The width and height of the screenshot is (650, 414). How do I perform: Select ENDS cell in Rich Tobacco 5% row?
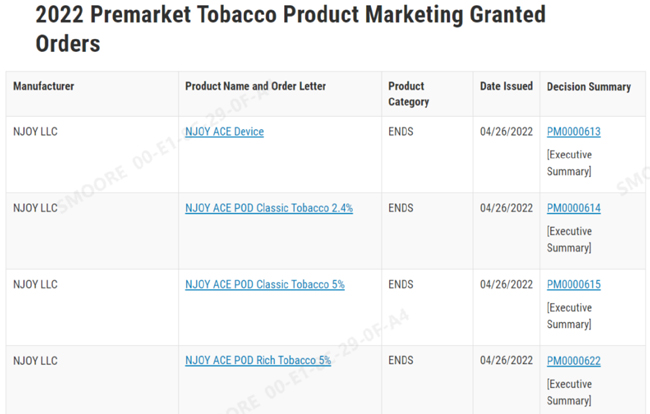[x=400, y=360]
